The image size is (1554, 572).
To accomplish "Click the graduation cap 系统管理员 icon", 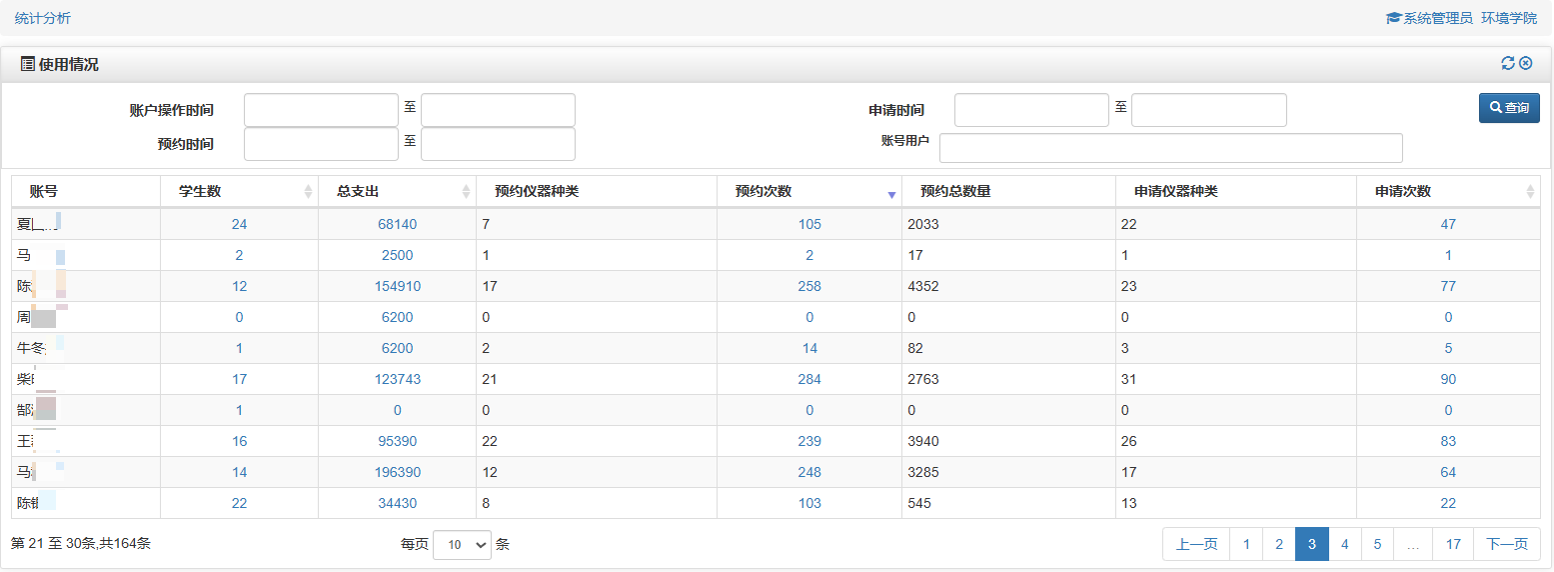I will [x=1393, y=18].
